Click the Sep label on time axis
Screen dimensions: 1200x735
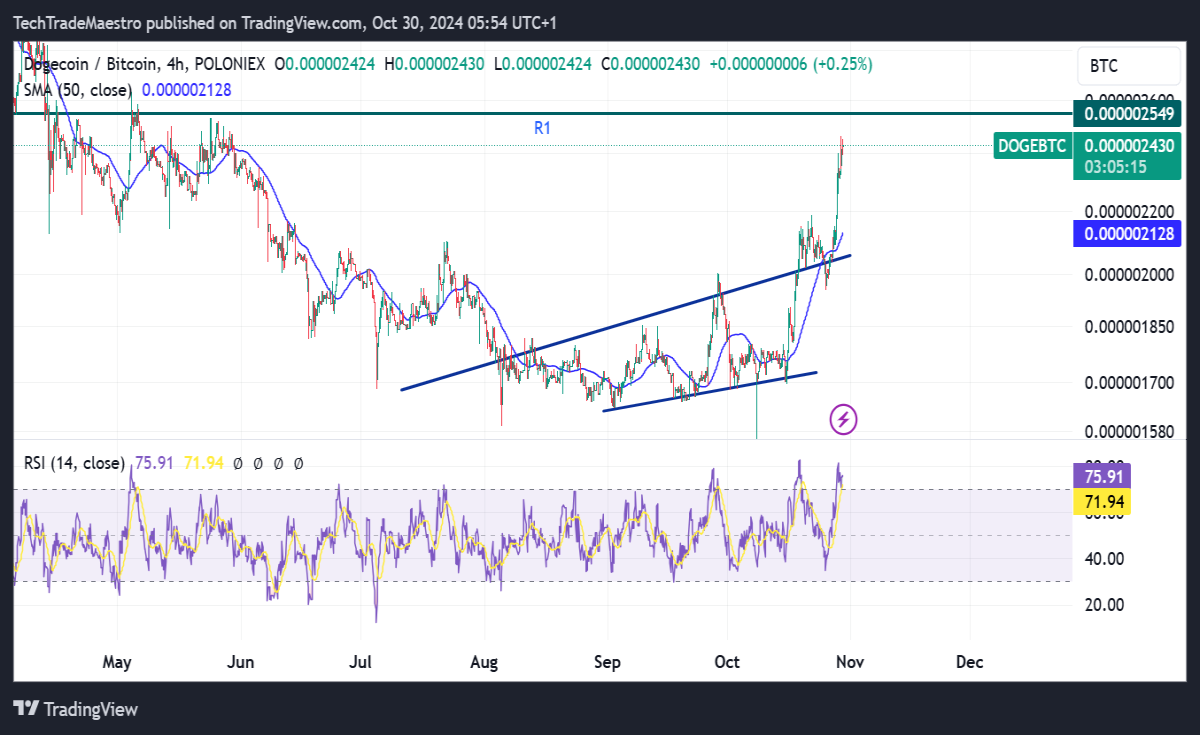pos(607,662)
